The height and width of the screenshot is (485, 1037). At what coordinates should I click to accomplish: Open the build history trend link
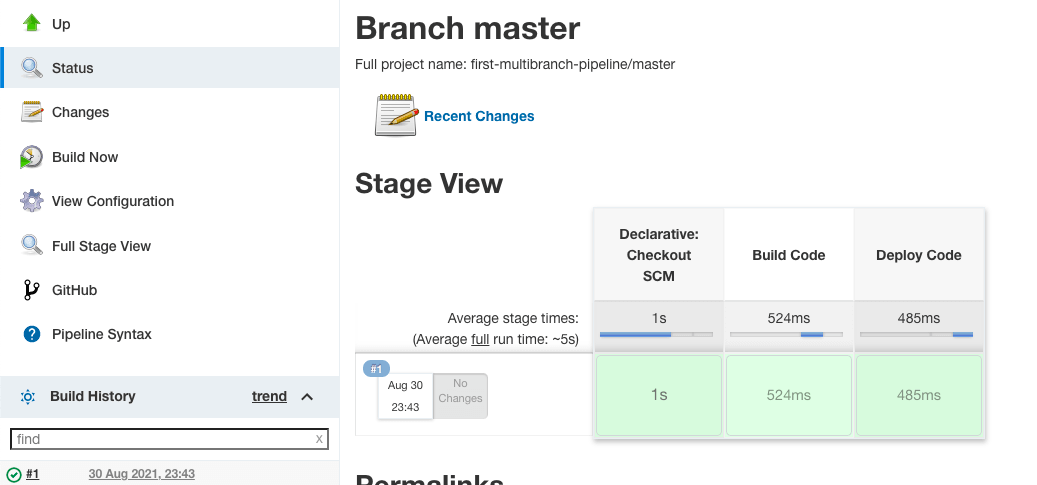click(269, 396)
